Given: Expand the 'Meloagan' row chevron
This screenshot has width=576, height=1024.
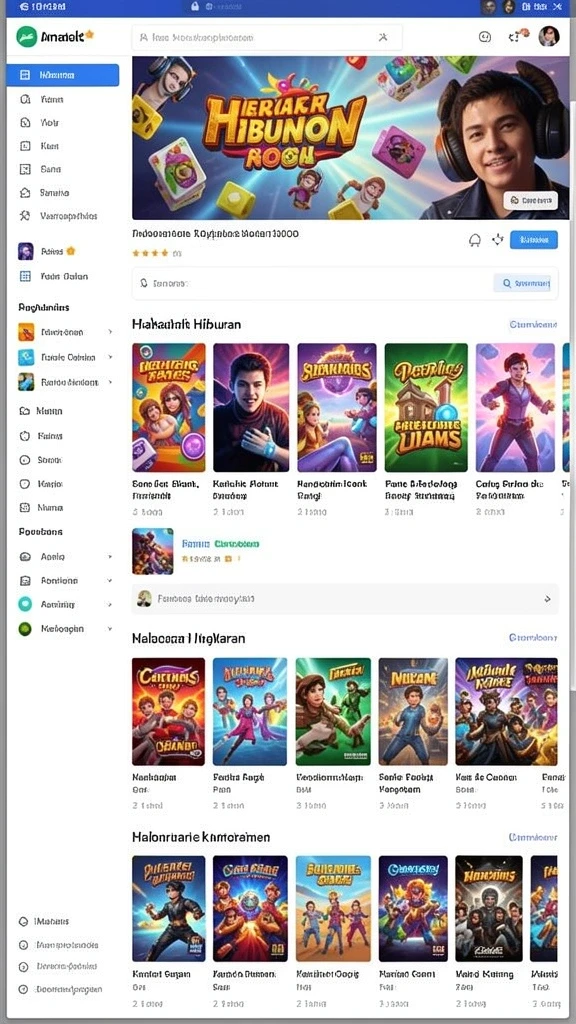Looking at the screenshot, I should pyautogui.click(x=110, y=628).
